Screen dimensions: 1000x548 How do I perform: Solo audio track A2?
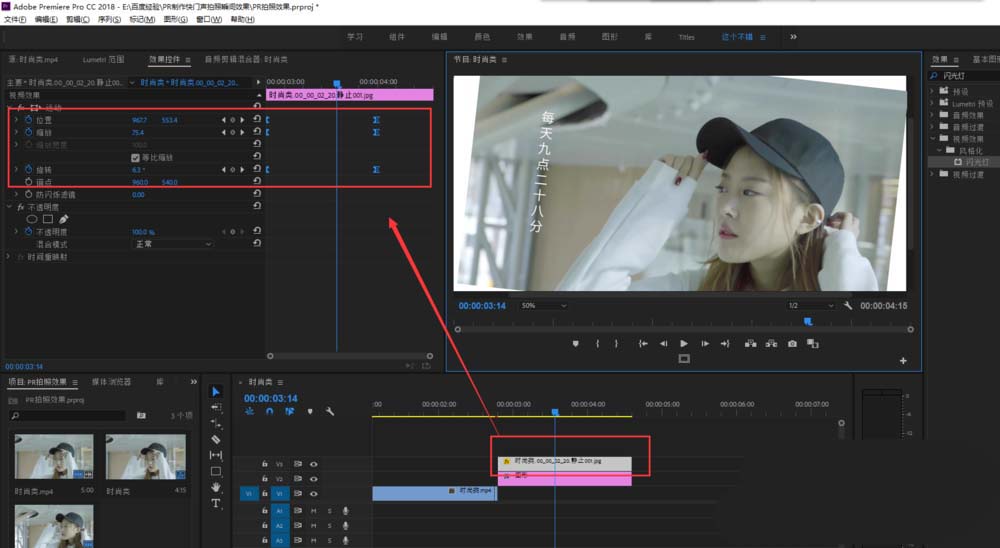[330, 526]
